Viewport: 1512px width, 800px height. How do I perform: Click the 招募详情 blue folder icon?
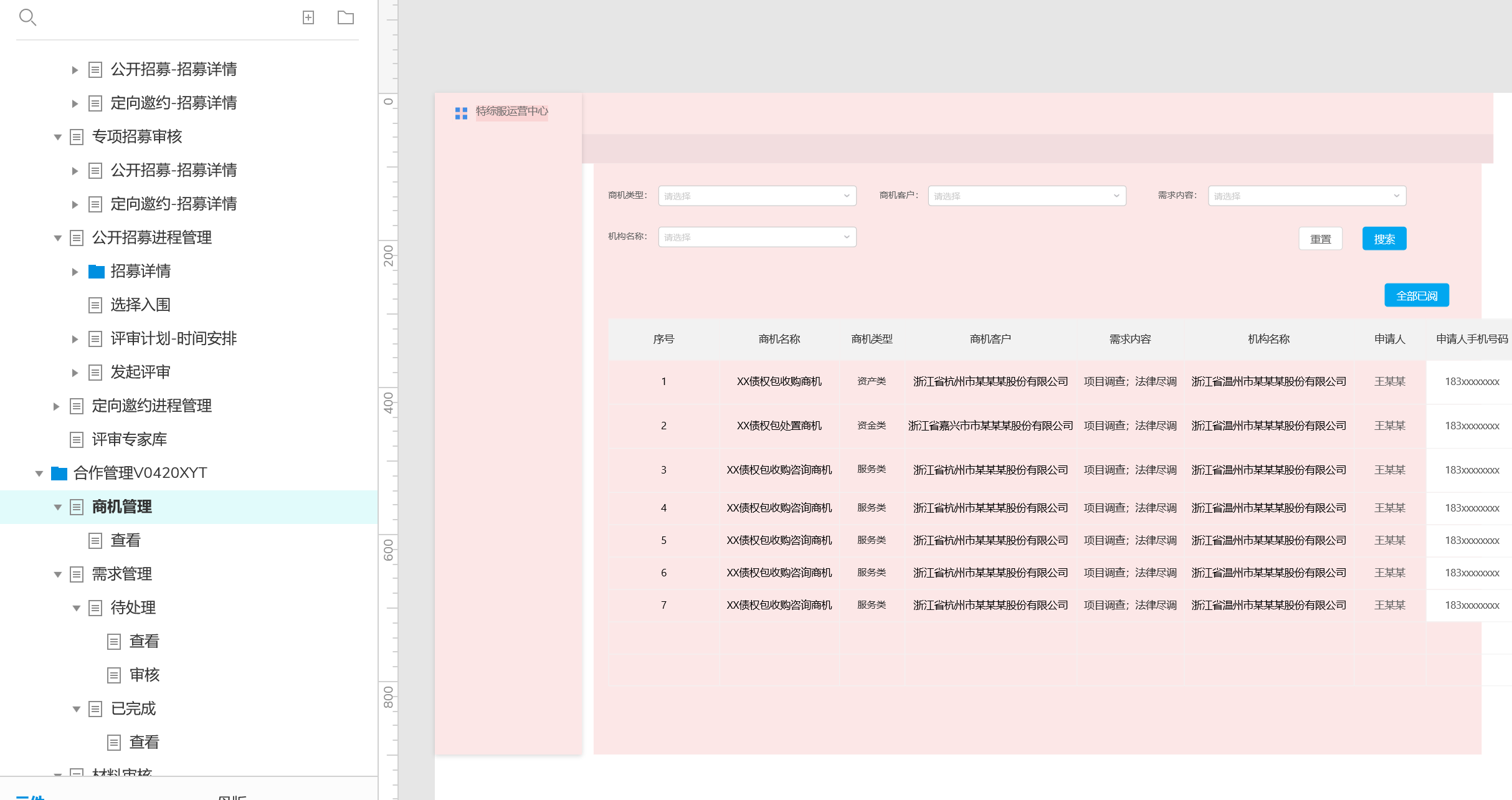pyautogui.click(x=96, y=271)
